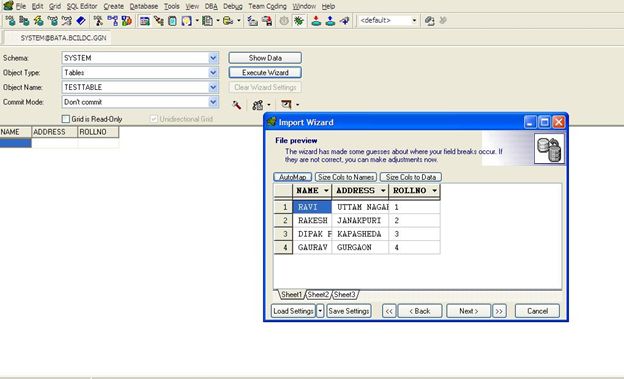Image resolution: width=624 pixels, height=379 pixels.
Task: Click the Next button in wizard
Action: pyautogui.click(x=468, y=311)
